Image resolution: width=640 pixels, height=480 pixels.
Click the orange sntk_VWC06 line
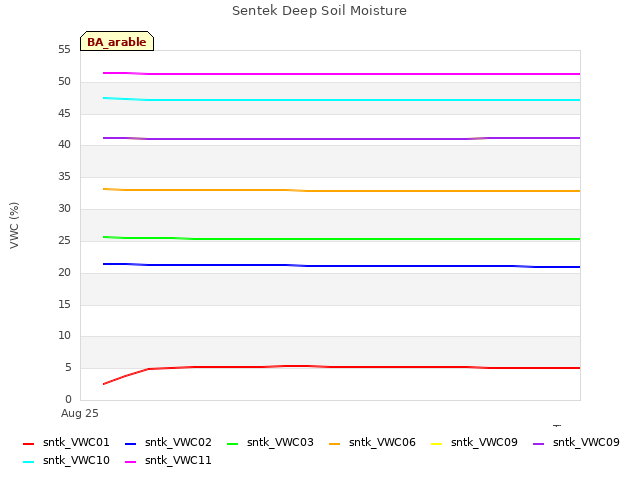point(342,191)
